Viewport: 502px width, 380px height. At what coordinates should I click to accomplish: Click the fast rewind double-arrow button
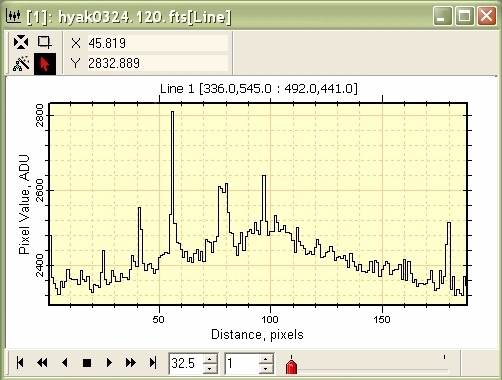point(42,362)
